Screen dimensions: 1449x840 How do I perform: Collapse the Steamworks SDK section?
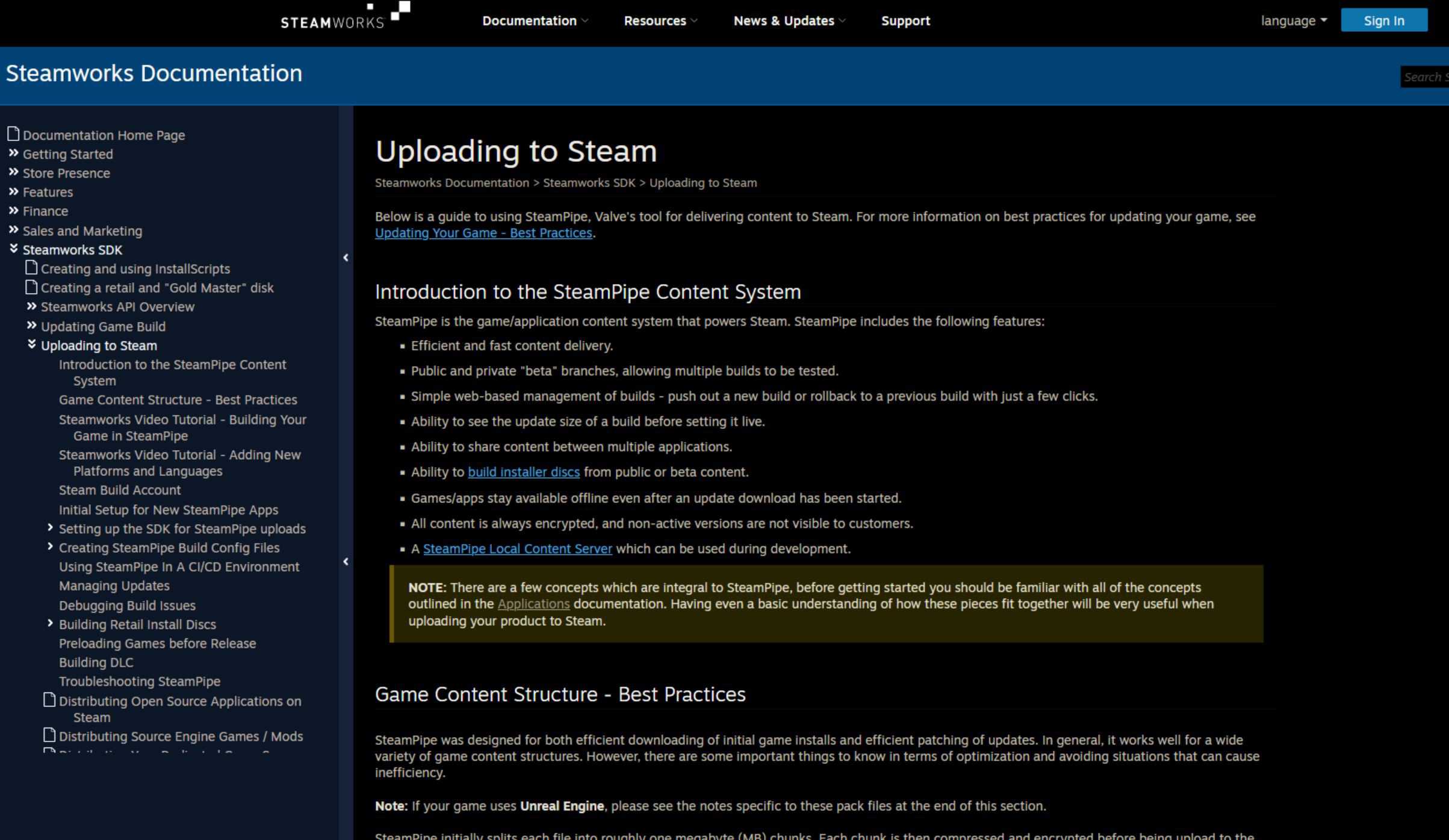pyautogui.click(x=13, y=249)
